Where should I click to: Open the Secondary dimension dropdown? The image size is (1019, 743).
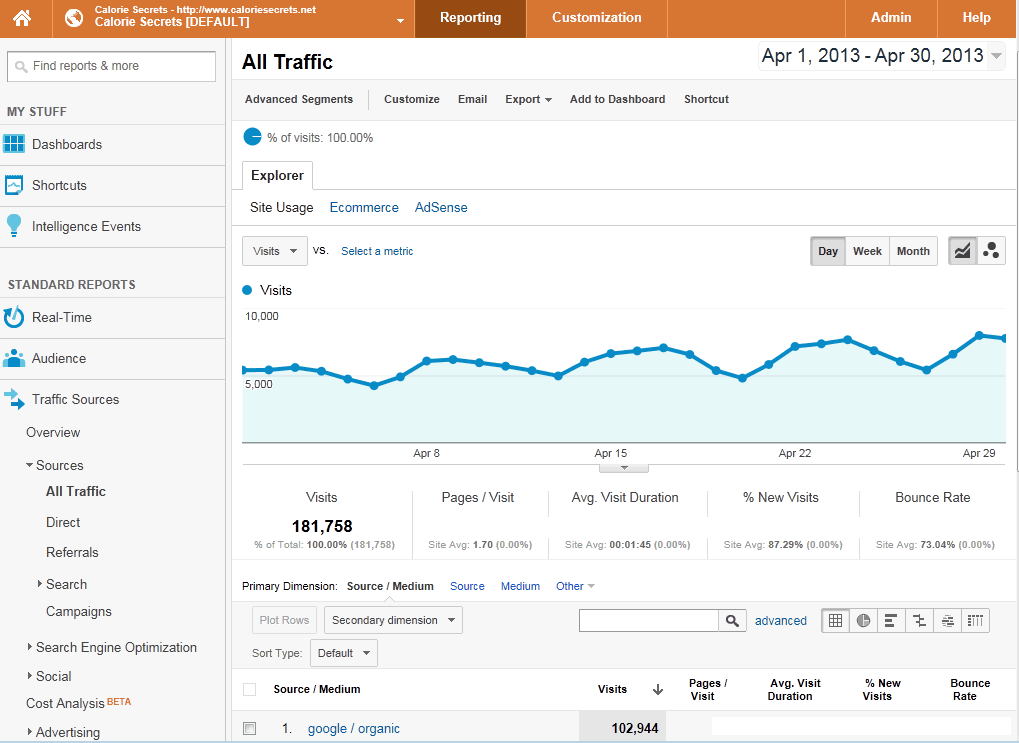click(393, 620)
